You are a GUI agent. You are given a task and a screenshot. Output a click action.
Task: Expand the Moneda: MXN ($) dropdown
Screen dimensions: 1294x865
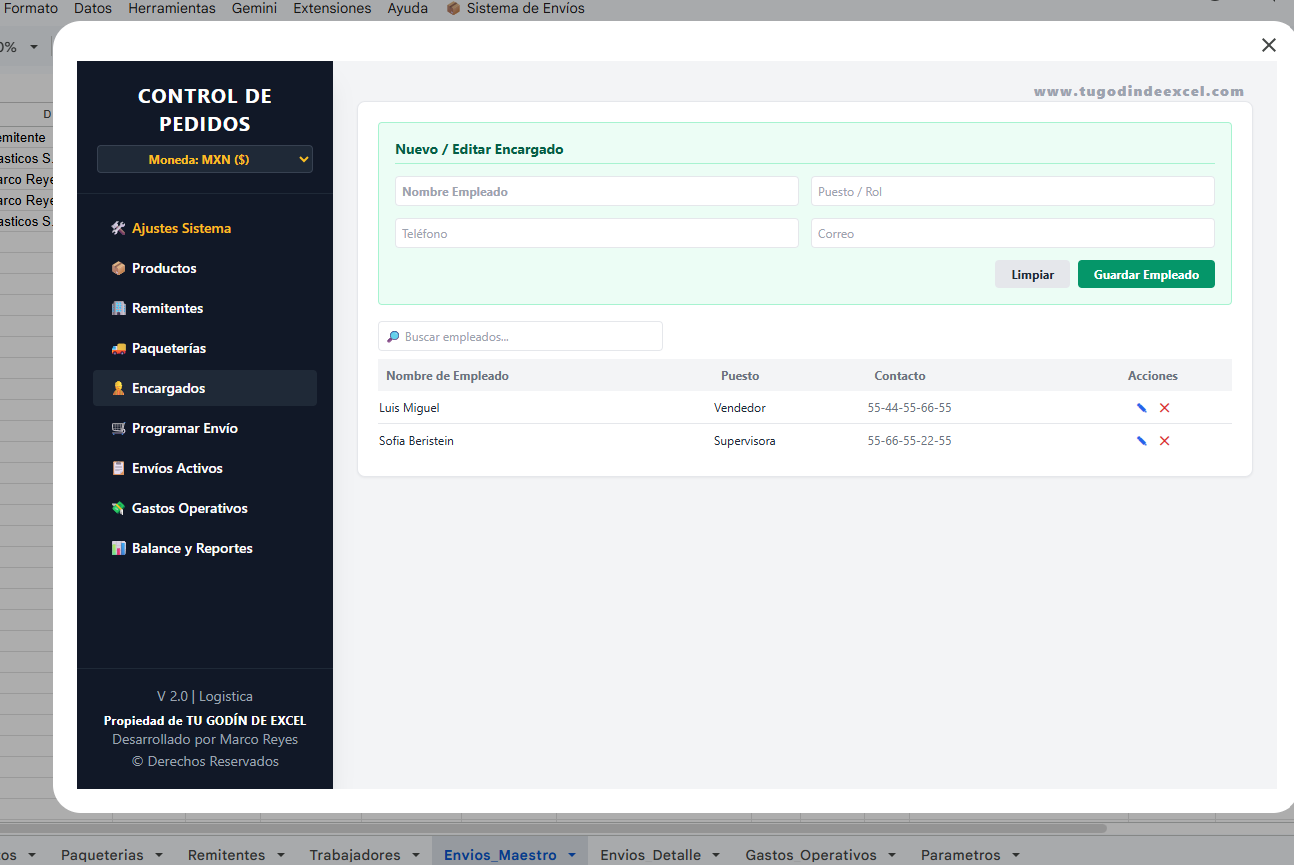click(205, 159)
